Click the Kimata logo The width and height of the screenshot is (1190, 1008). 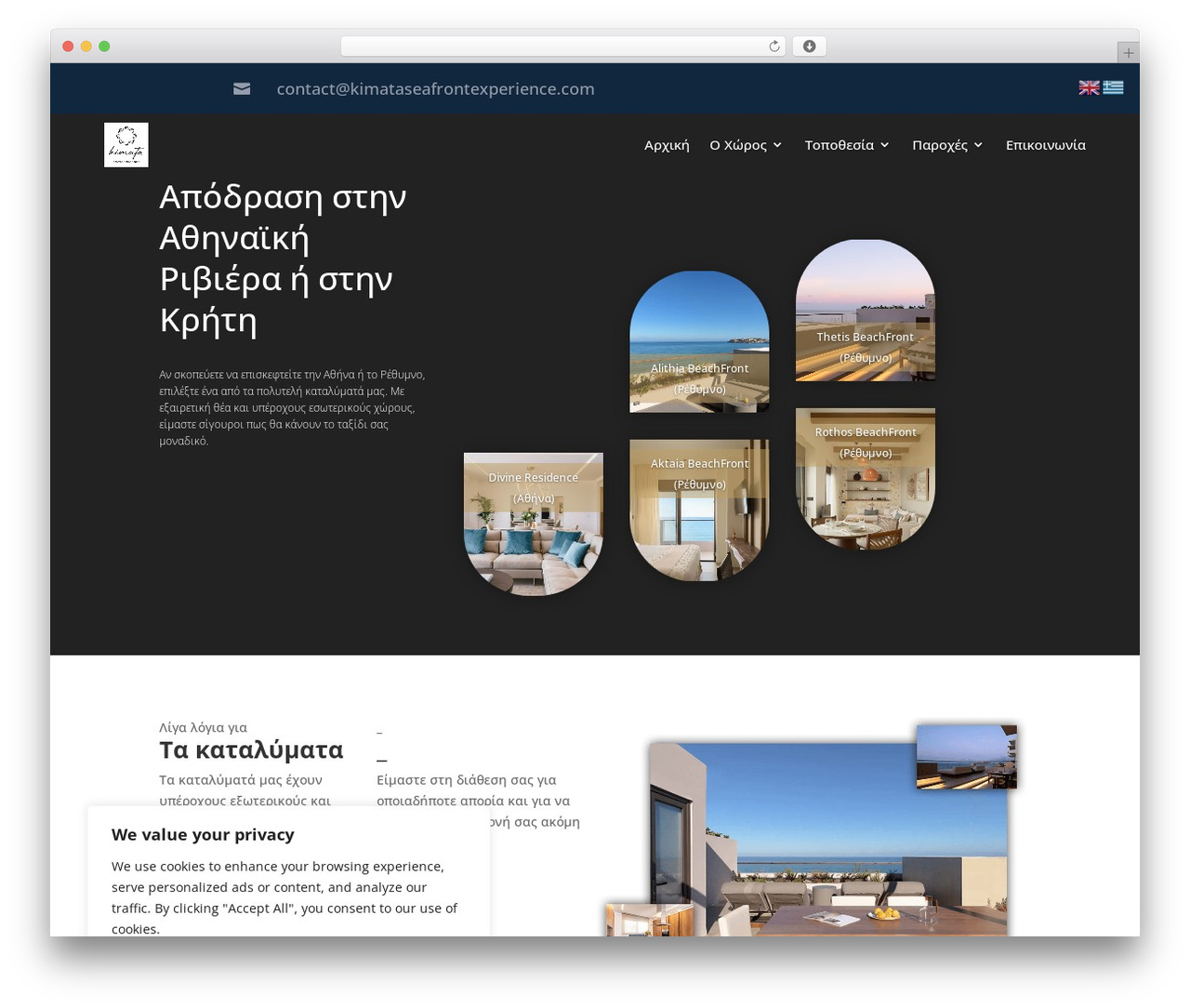click(x=126, y=145)
